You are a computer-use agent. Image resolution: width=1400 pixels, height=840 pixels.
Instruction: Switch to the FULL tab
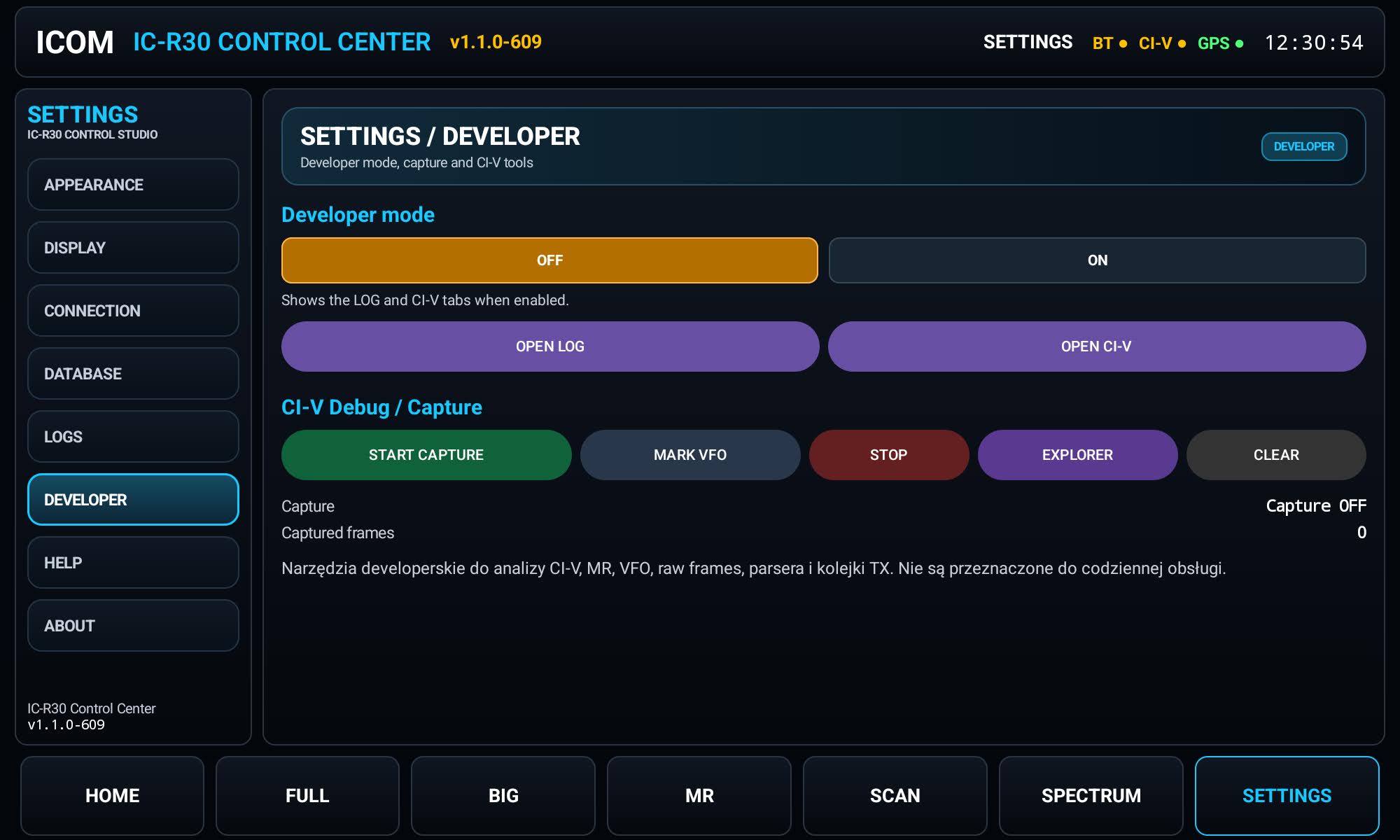pos(307,796)
